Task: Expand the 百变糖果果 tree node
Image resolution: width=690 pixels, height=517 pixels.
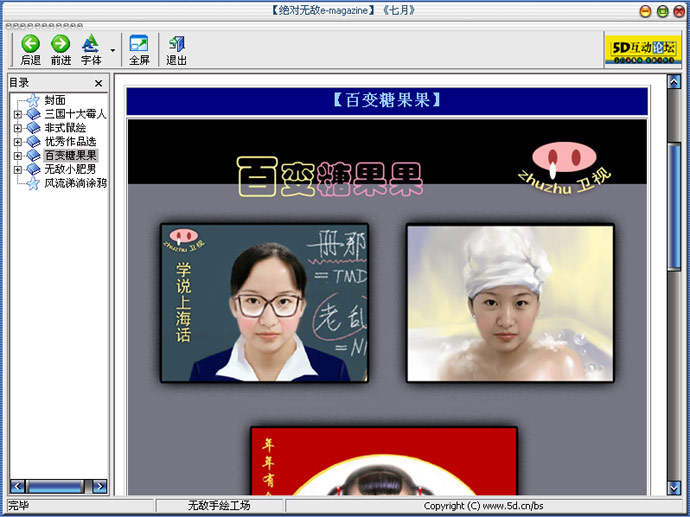Action: pyautogui.click(x=17, y=155)
